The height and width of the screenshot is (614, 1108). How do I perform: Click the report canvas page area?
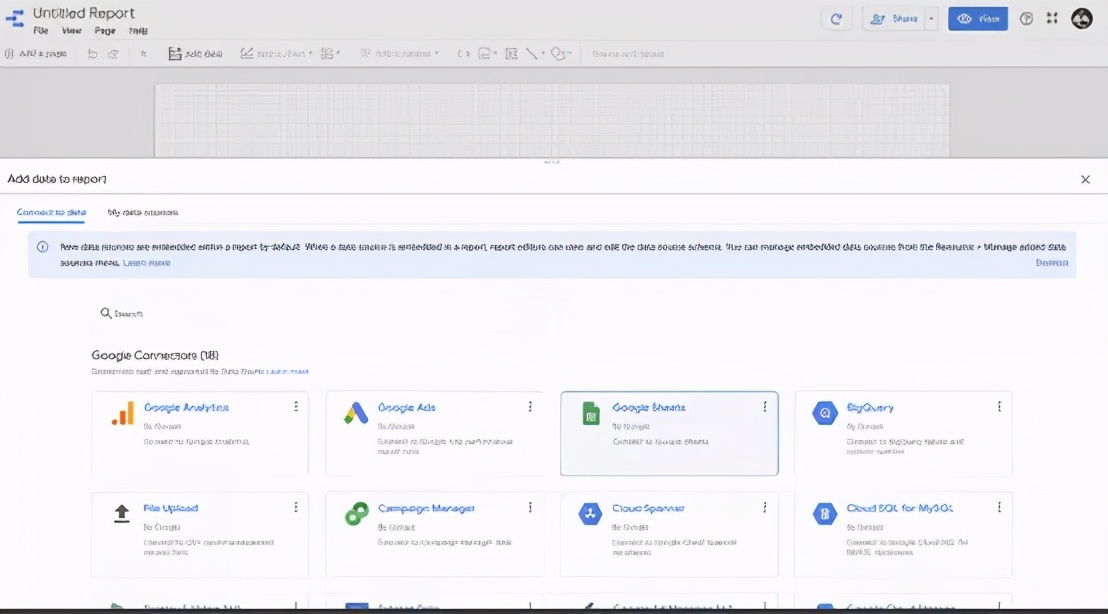(552, 120)
